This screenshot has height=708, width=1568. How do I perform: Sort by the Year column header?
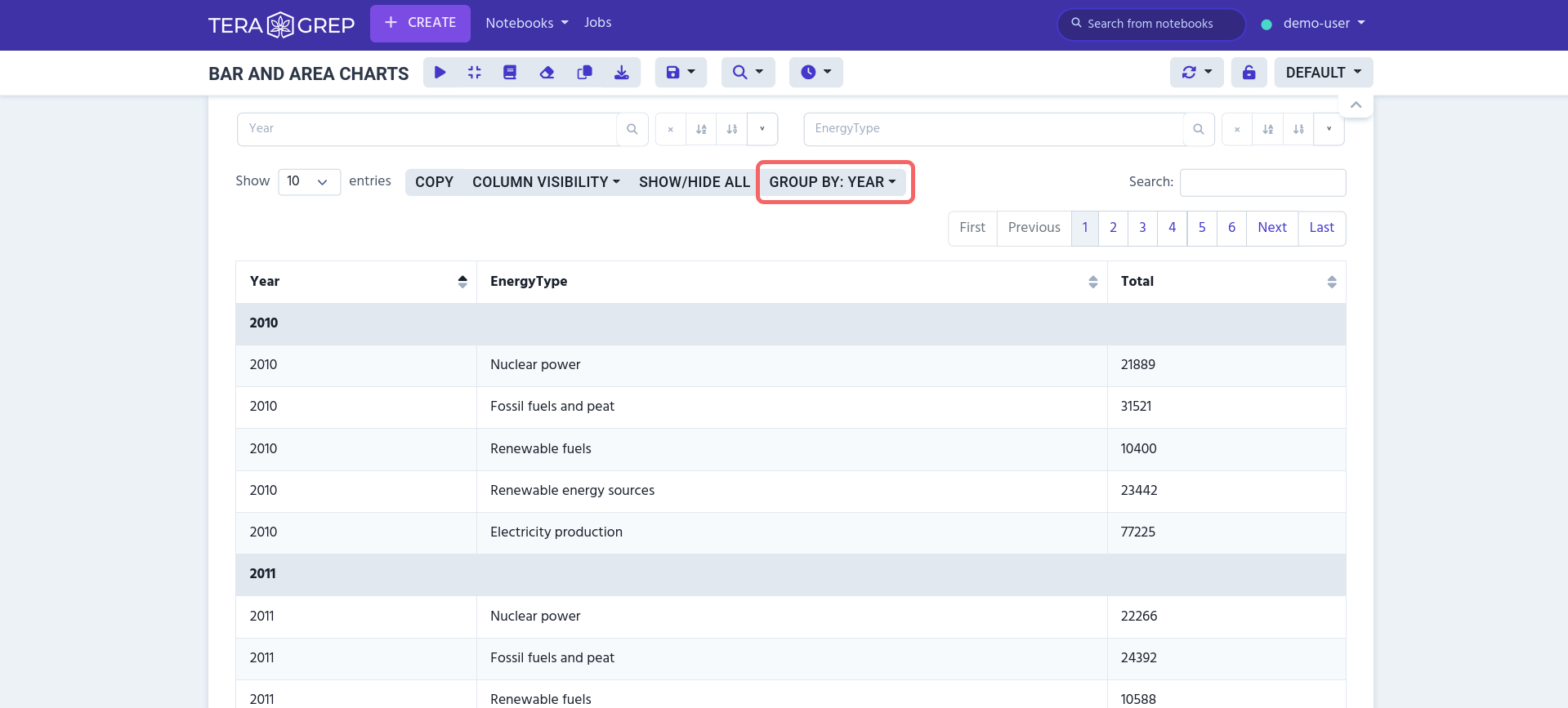click(x=356, y=282)
